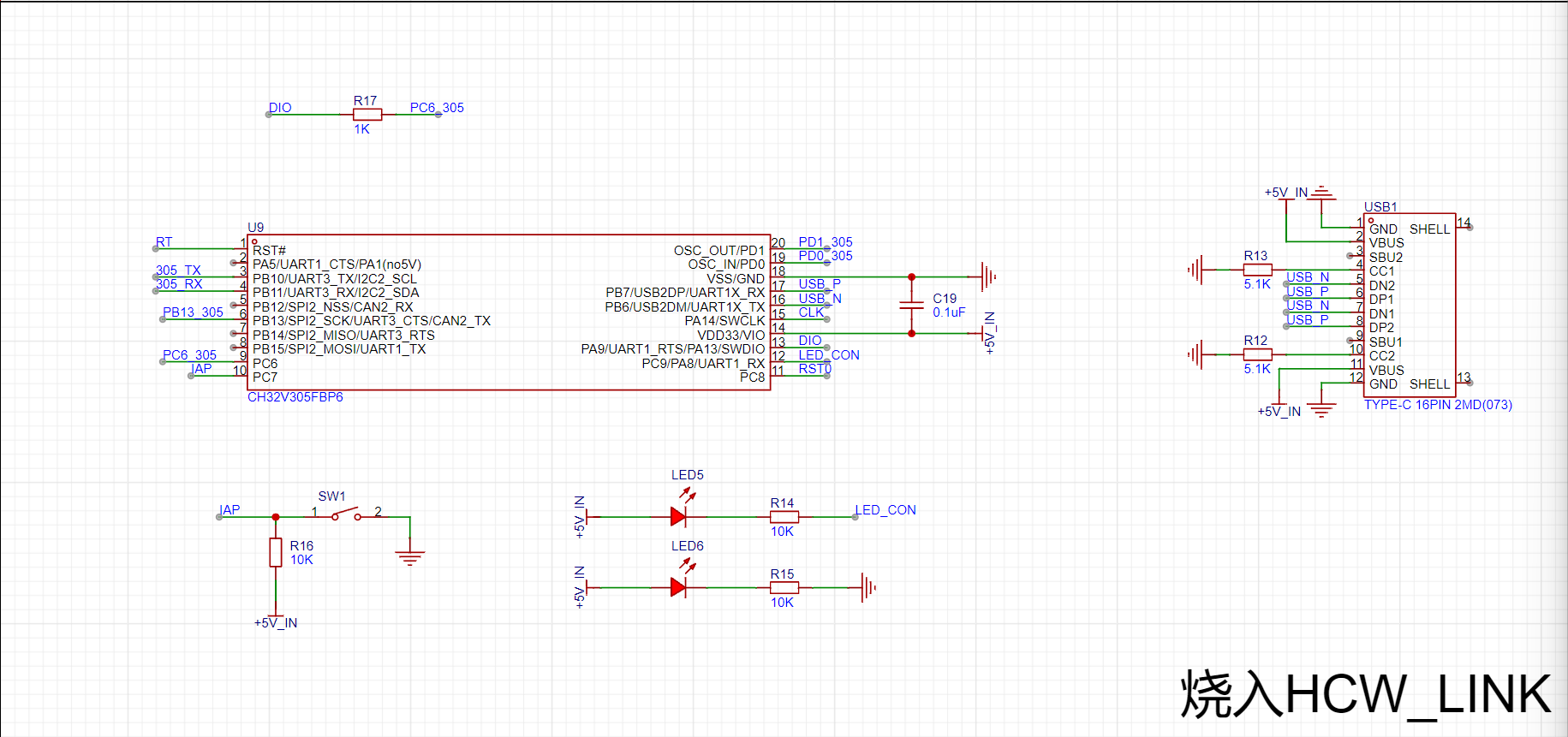
Task: Select the 305_TX net label
Action: (x=178, y=270)
